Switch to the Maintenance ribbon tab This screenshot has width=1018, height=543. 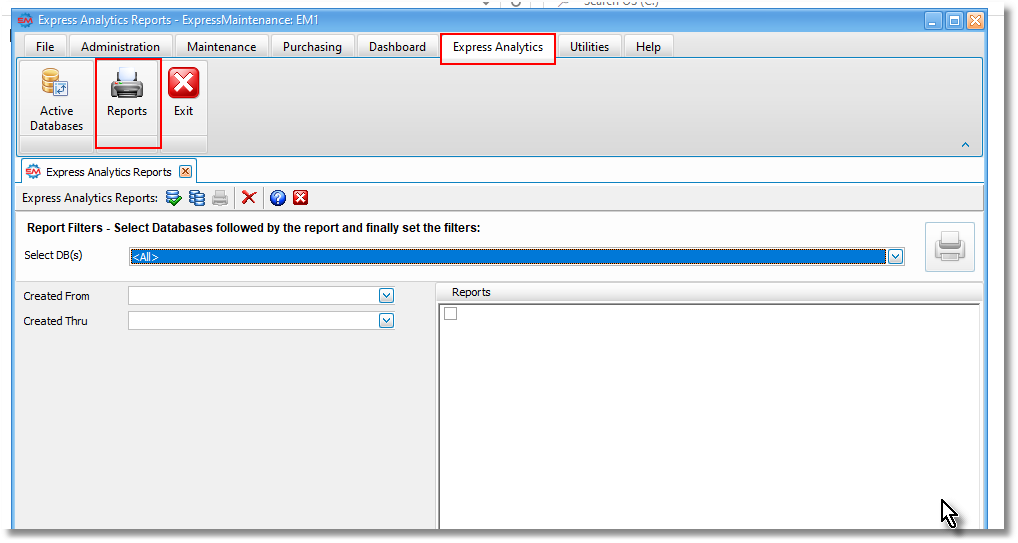[221, 47]
